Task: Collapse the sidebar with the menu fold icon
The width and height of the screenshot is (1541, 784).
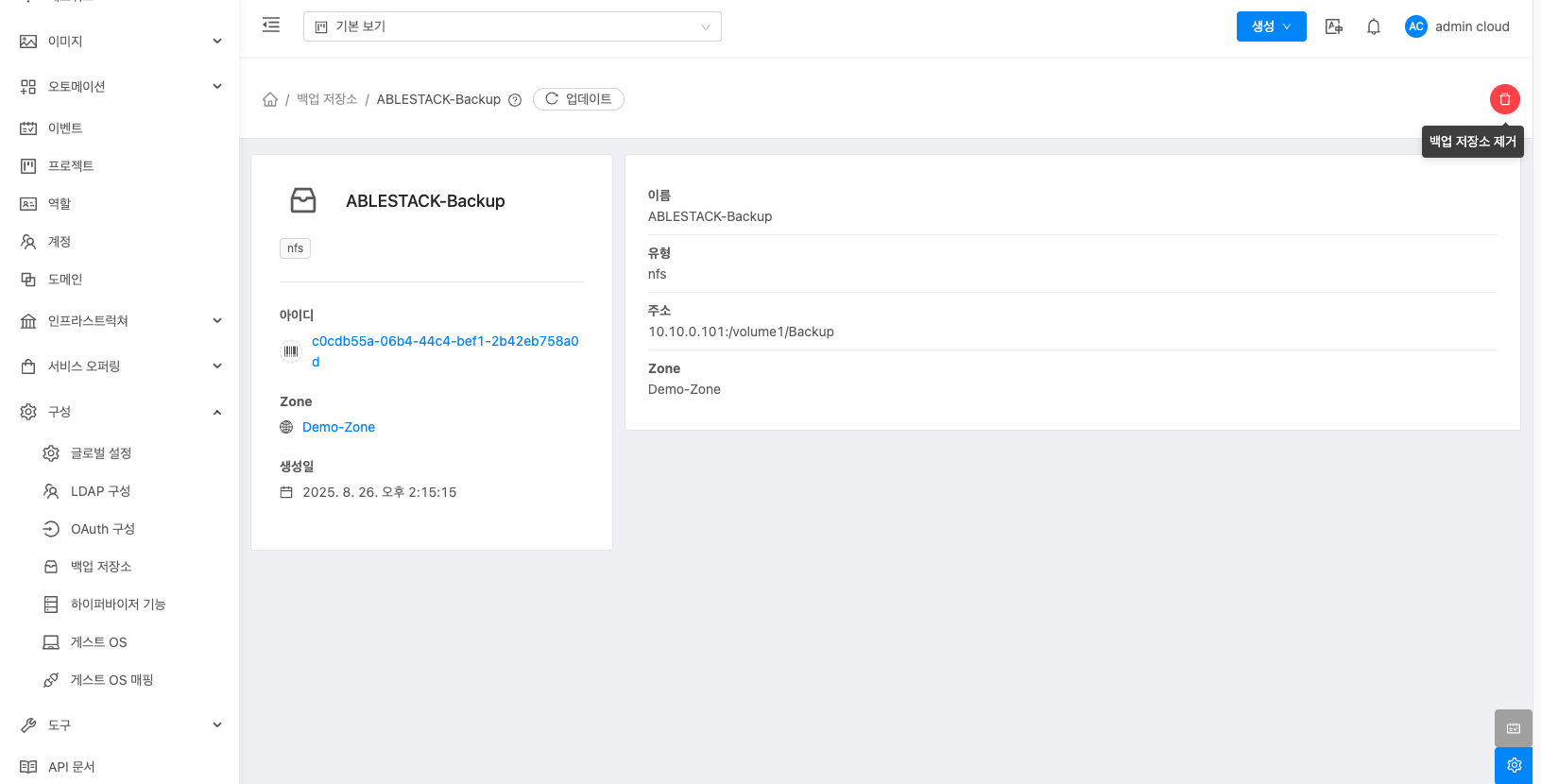Action: click(271, 26)
